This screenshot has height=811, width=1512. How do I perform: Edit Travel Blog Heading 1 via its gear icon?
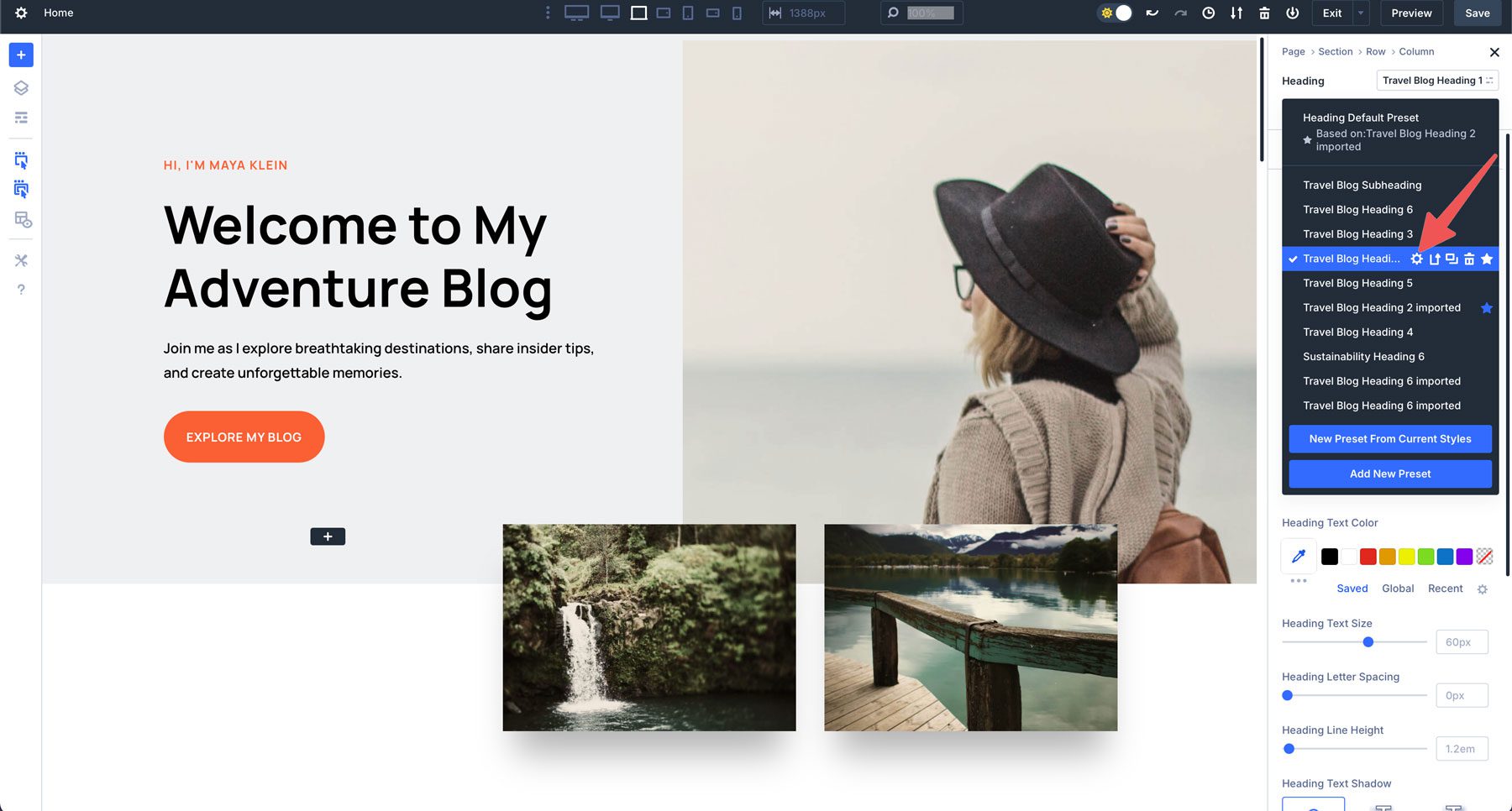(1417, 259)
